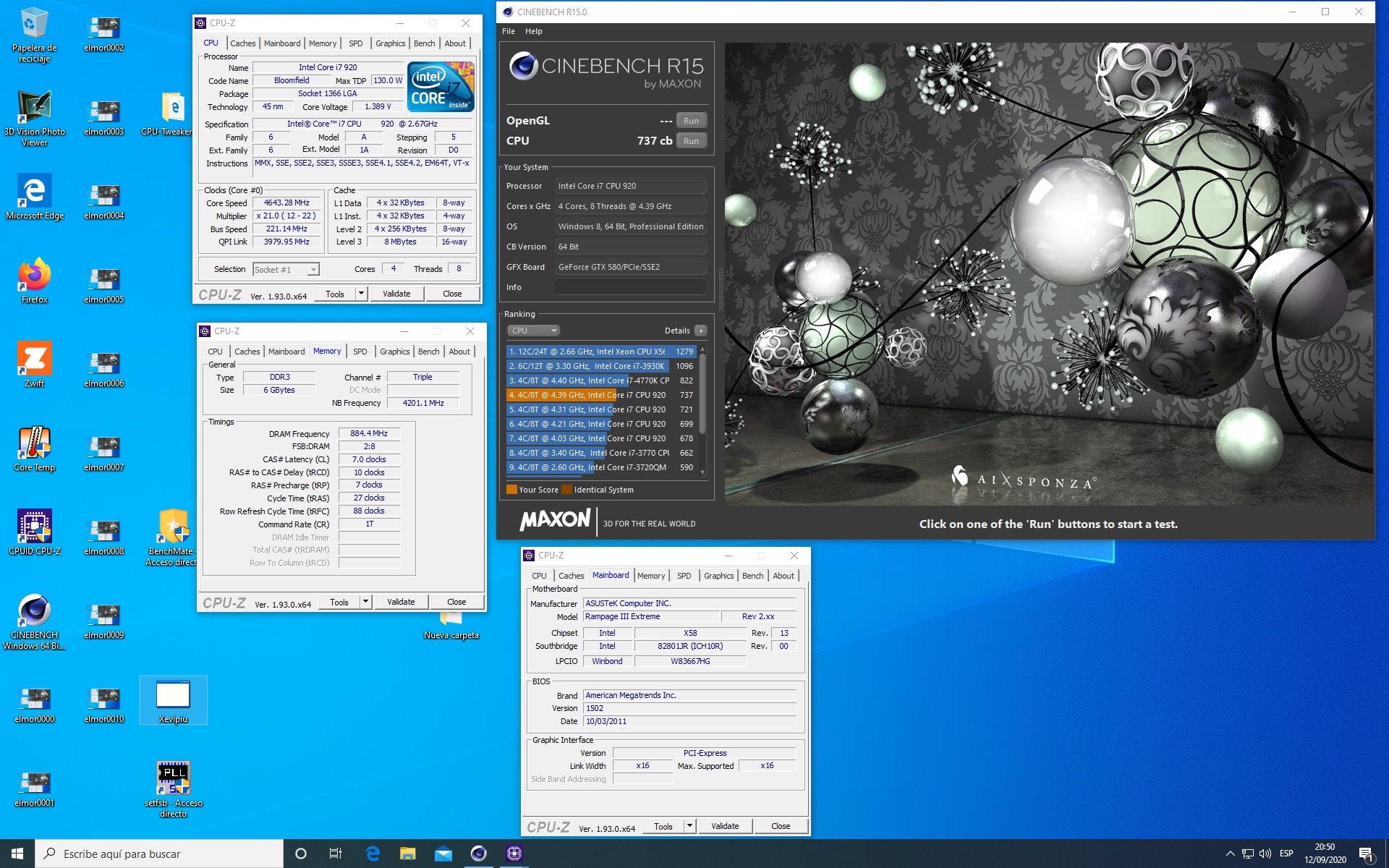The height and width of the screenshot is (868, 1389).
Task: Click Validate in Mainboard CPU-Z window
Action: 725,826
